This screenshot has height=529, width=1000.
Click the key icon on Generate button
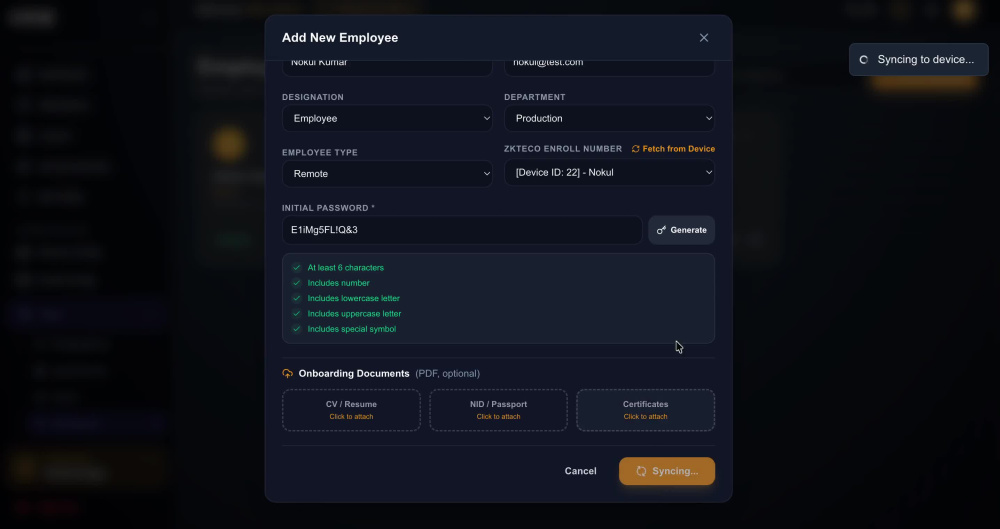[x=661, y=230]
